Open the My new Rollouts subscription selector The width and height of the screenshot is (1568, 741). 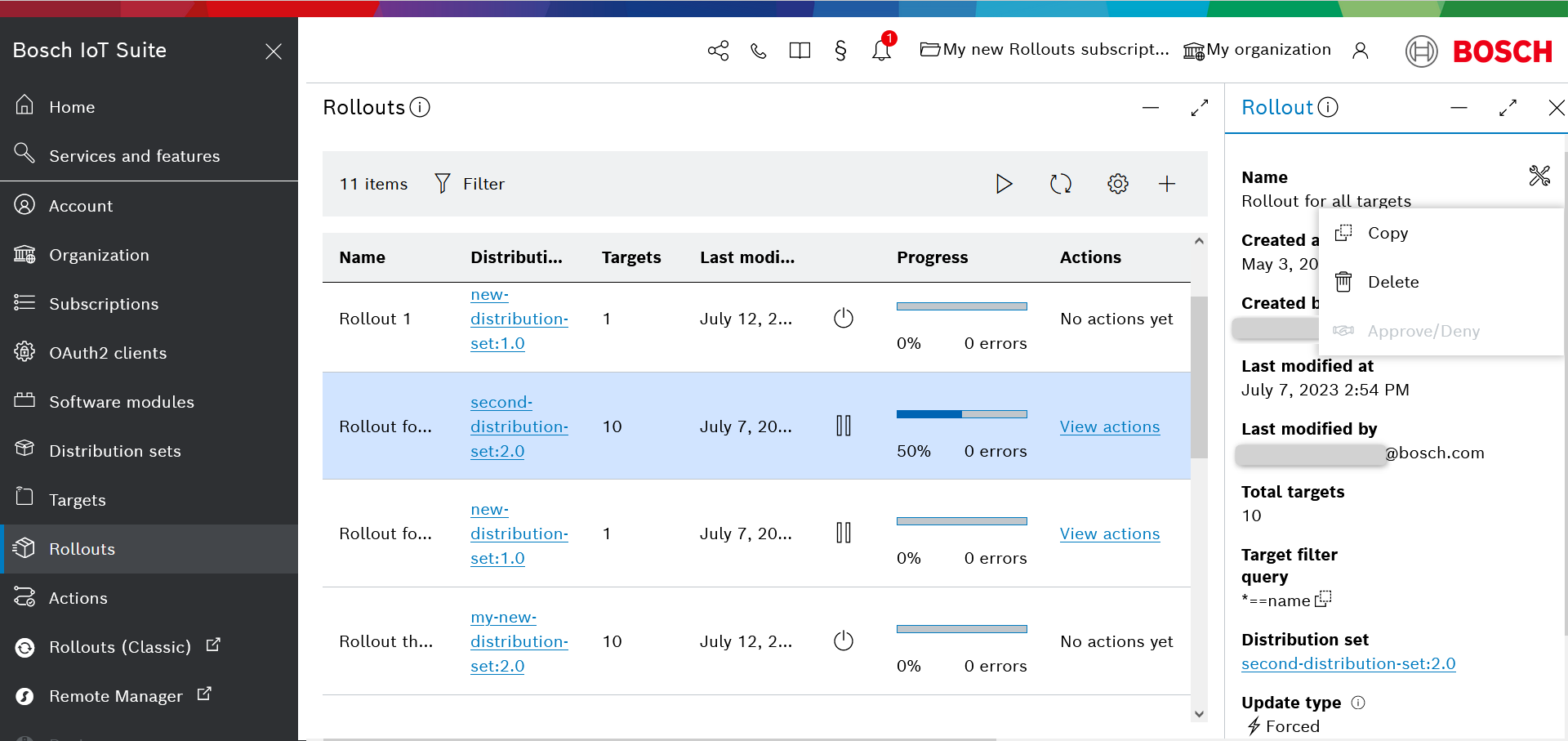(x=1045, y=50)
